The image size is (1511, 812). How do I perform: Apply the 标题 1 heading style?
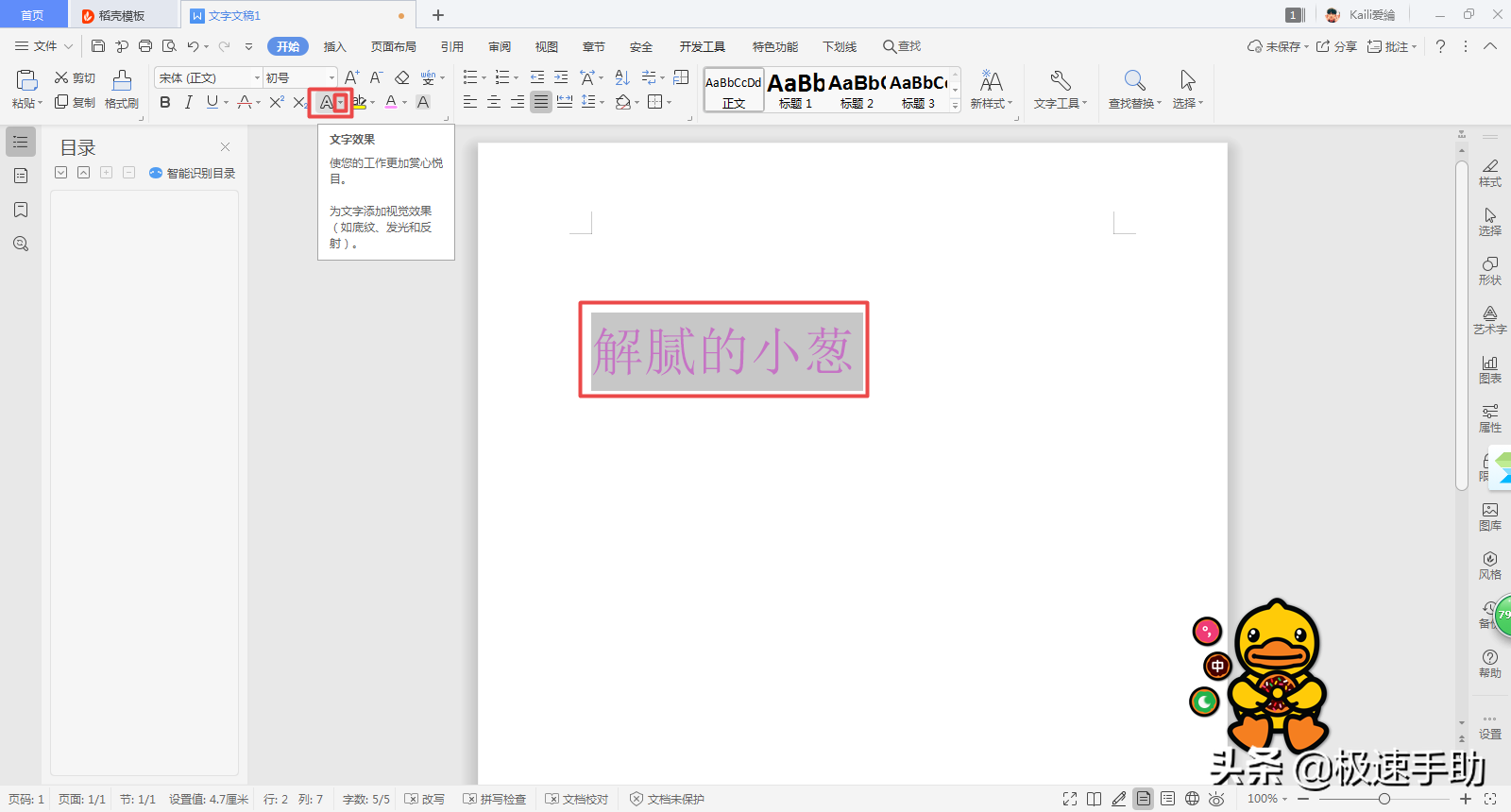pyautogui.click(x=796, y=91)
